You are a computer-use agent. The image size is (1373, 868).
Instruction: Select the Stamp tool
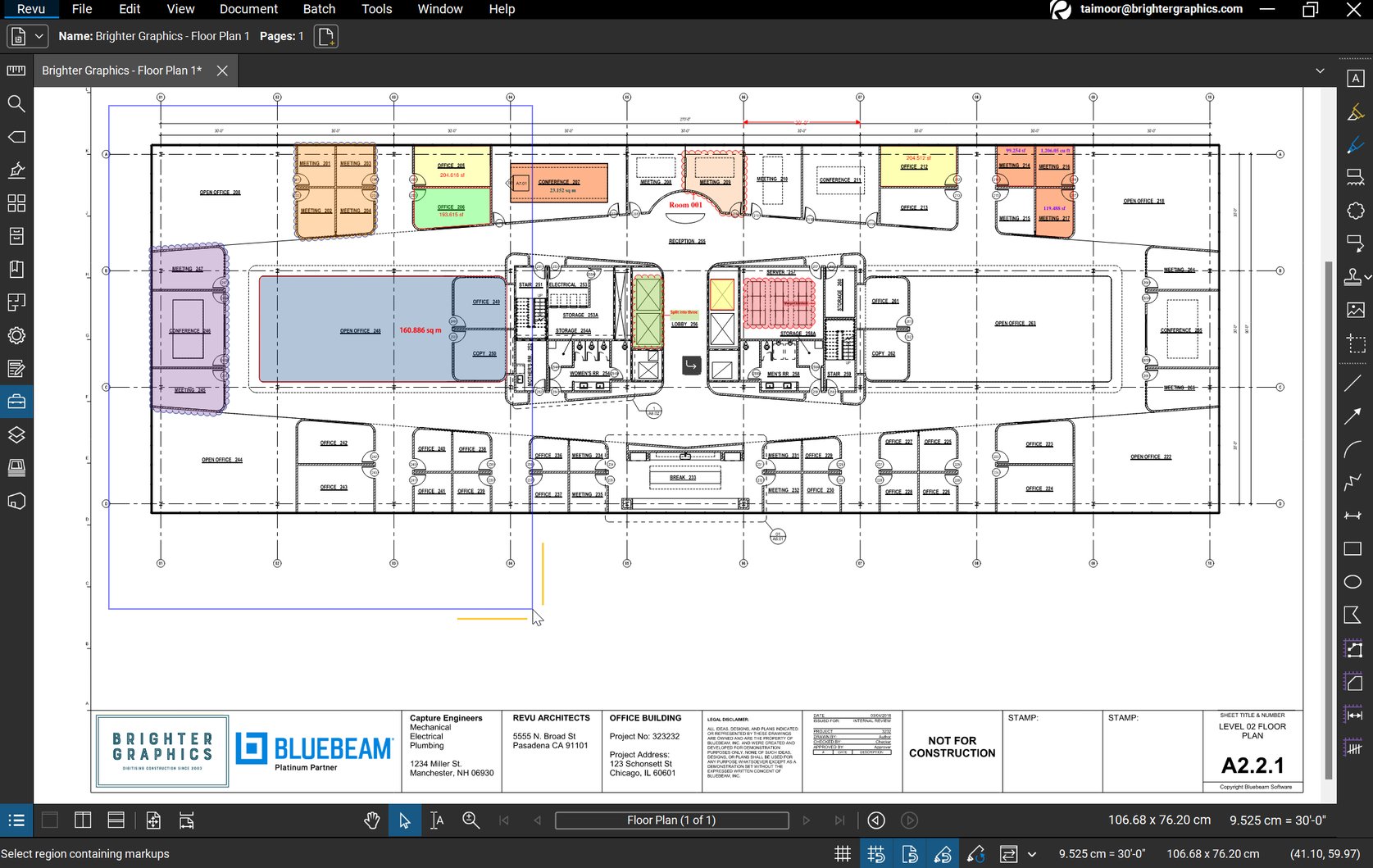click(x=1353, y=276)
